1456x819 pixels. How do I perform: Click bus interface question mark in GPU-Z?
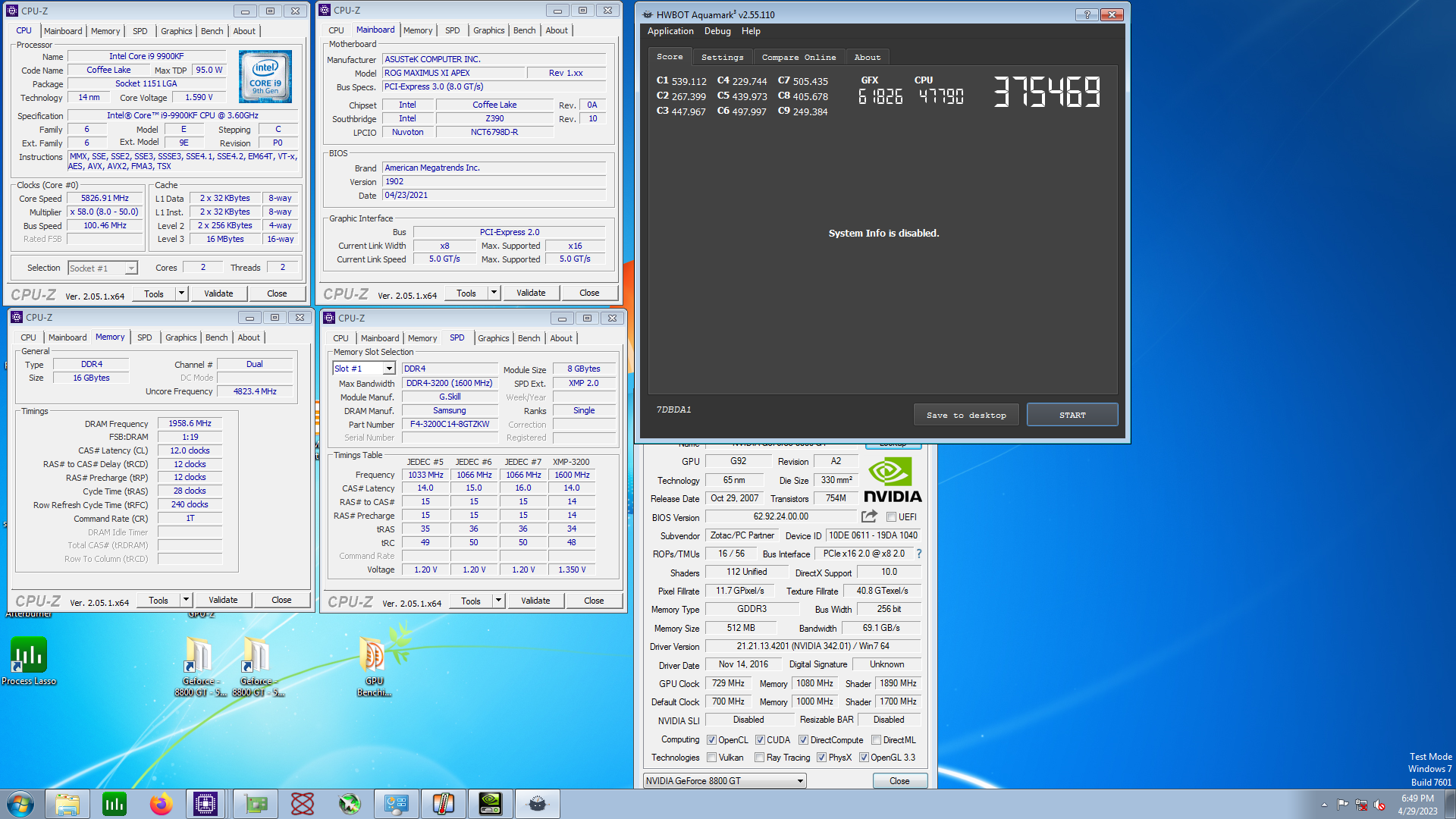(x=918, y=554)
